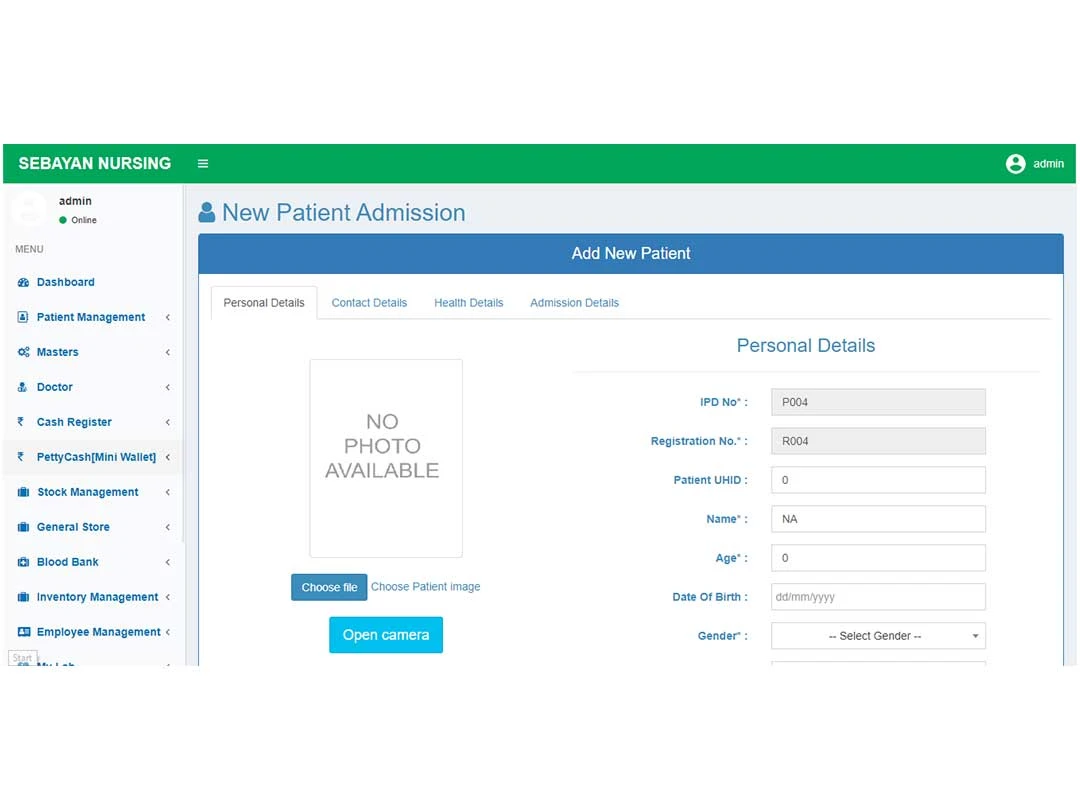Select the Cash Register rupee icon
This screenshot has height=810, width=1080.
point(23,422)
